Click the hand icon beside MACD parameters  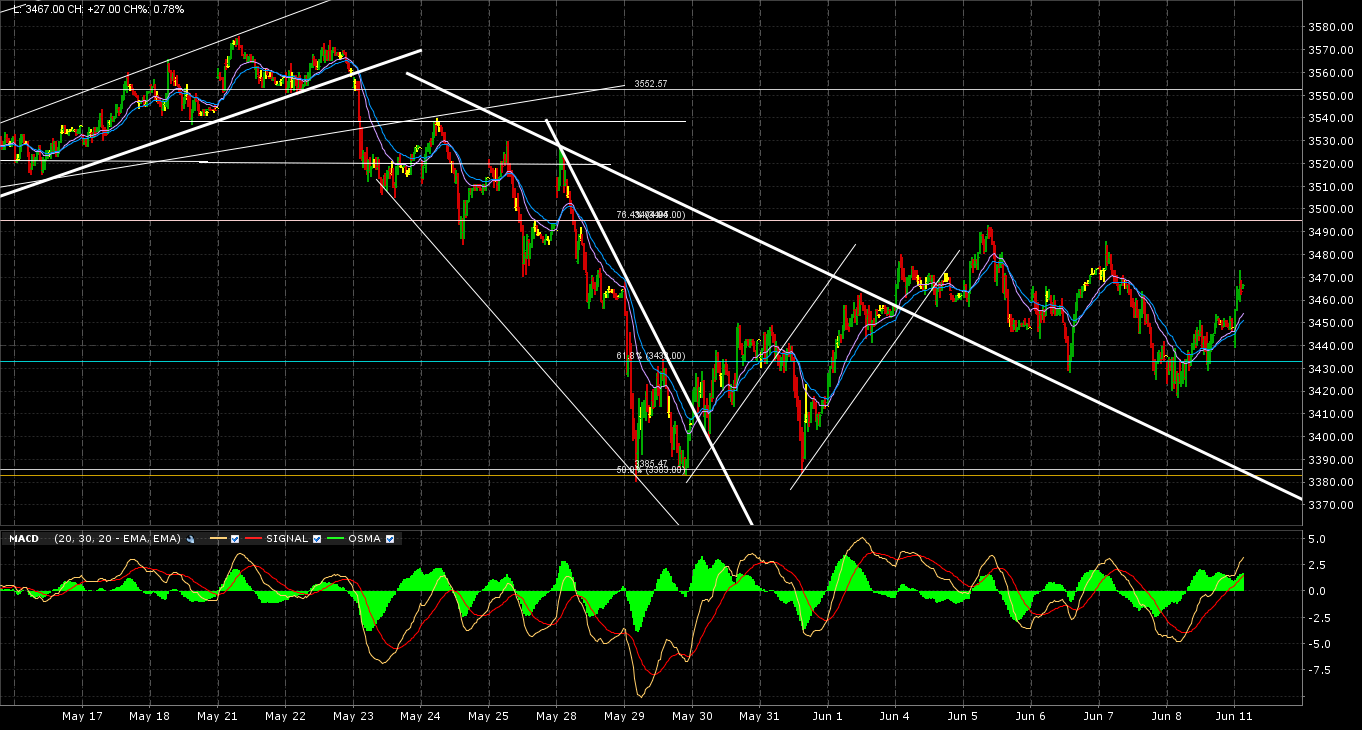pyautogui.click(x=190, y=538)
